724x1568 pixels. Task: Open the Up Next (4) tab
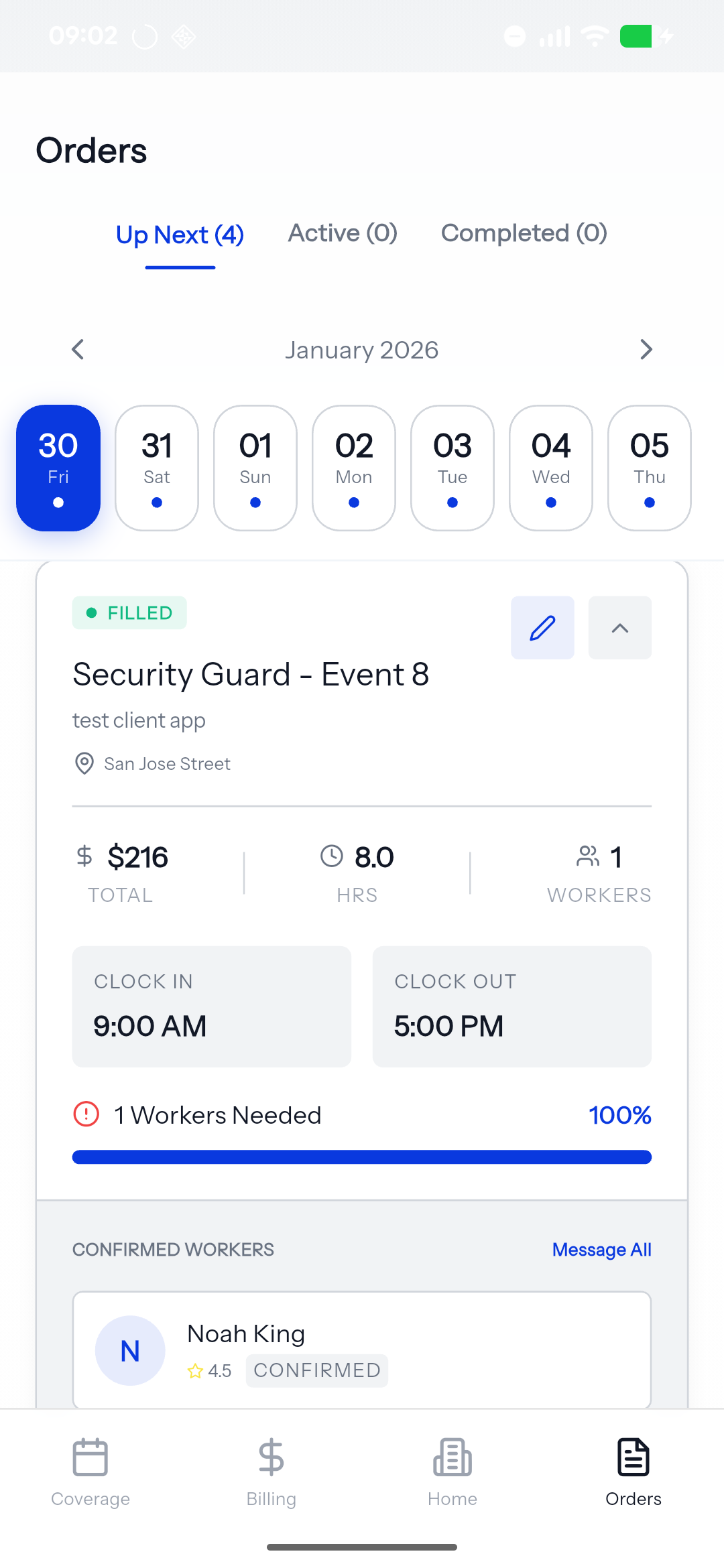point(180,235)
